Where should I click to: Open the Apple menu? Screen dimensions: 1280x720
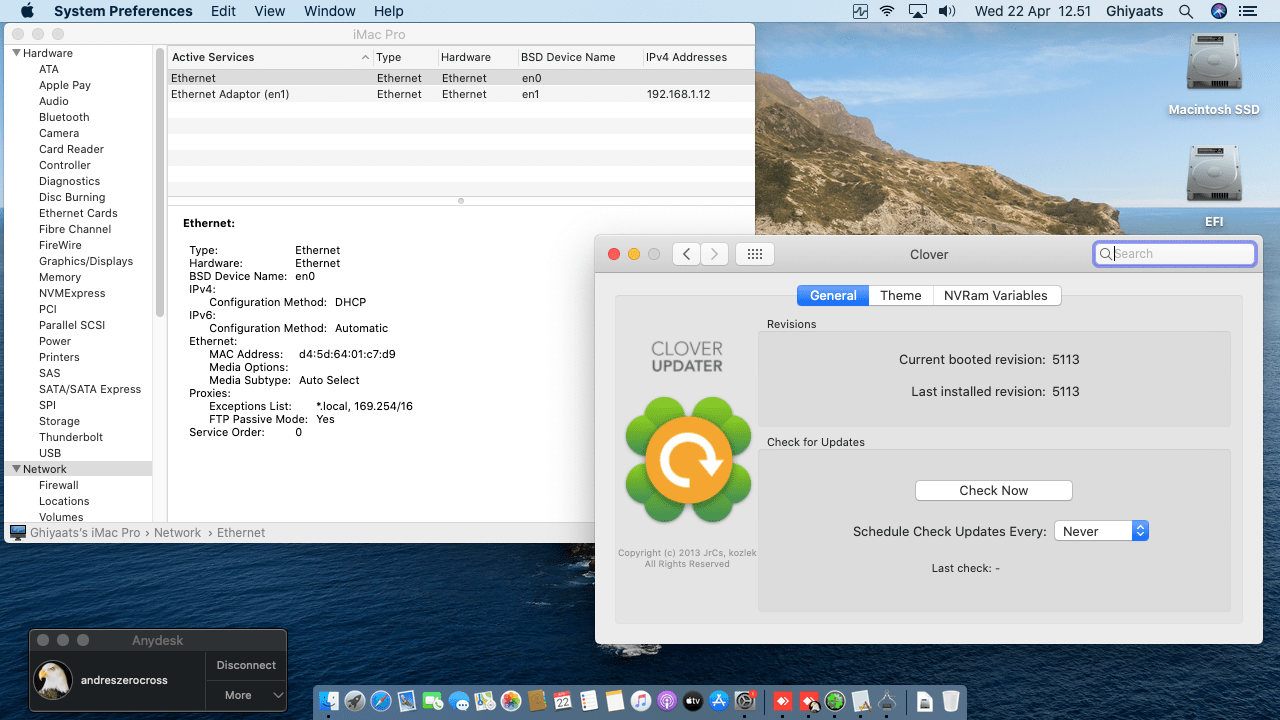click(27, 11)
